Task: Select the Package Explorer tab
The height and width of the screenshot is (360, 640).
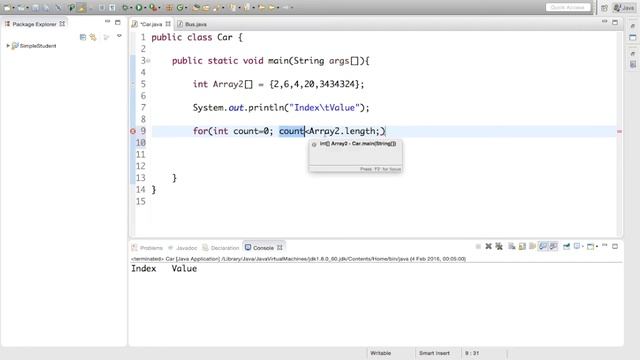Action: (34, 24)
